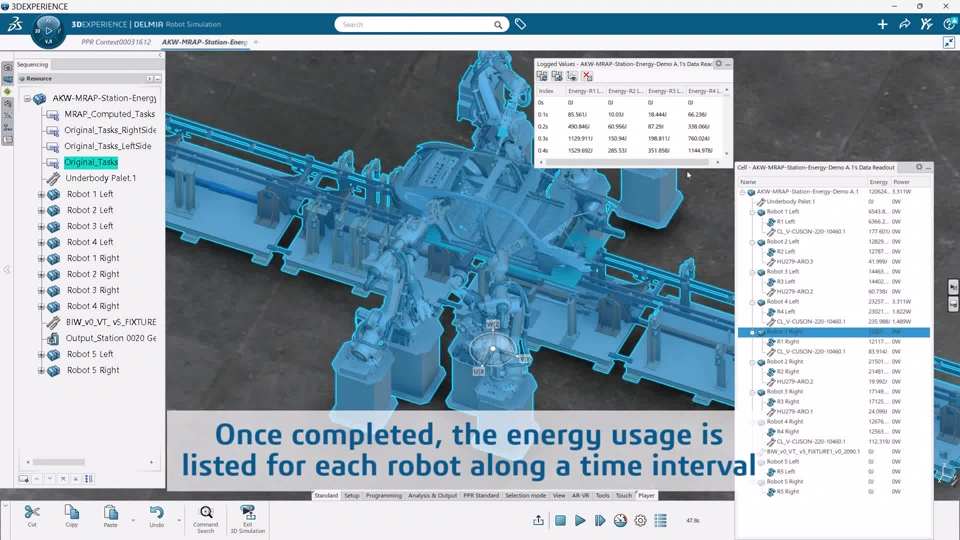The image size is (960, 540).
Task: Open the Undo dropdown arrow
Action: coord(179,520)
